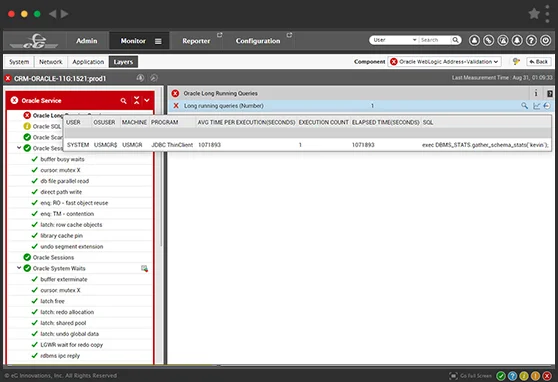Open detailed diagnosis magnifier for Long running queries
Viewport: 558px width, 382px height.
coord(525,106)
